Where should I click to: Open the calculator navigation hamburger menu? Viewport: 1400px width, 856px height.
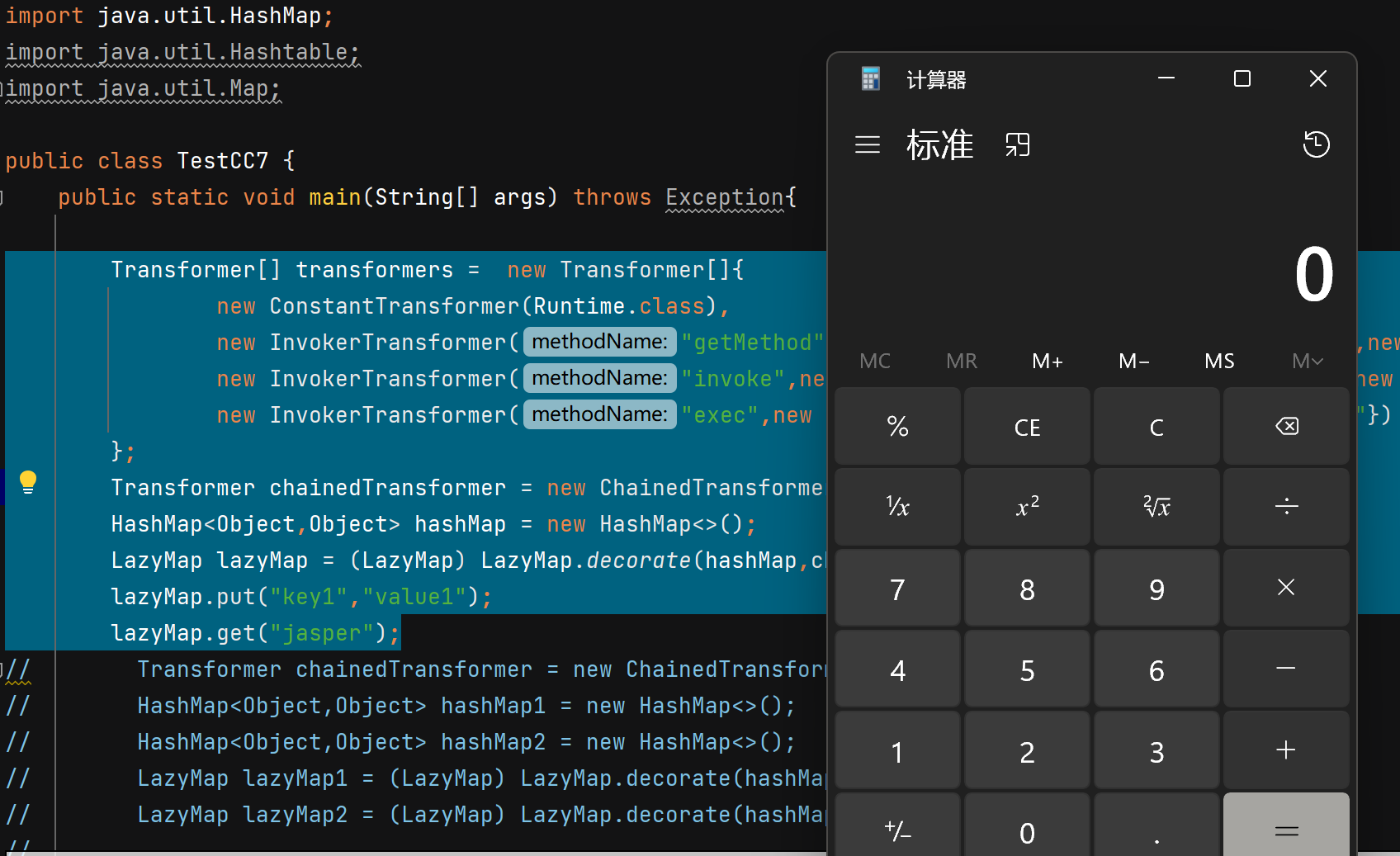pyautogui.click(x=868, y=145)
